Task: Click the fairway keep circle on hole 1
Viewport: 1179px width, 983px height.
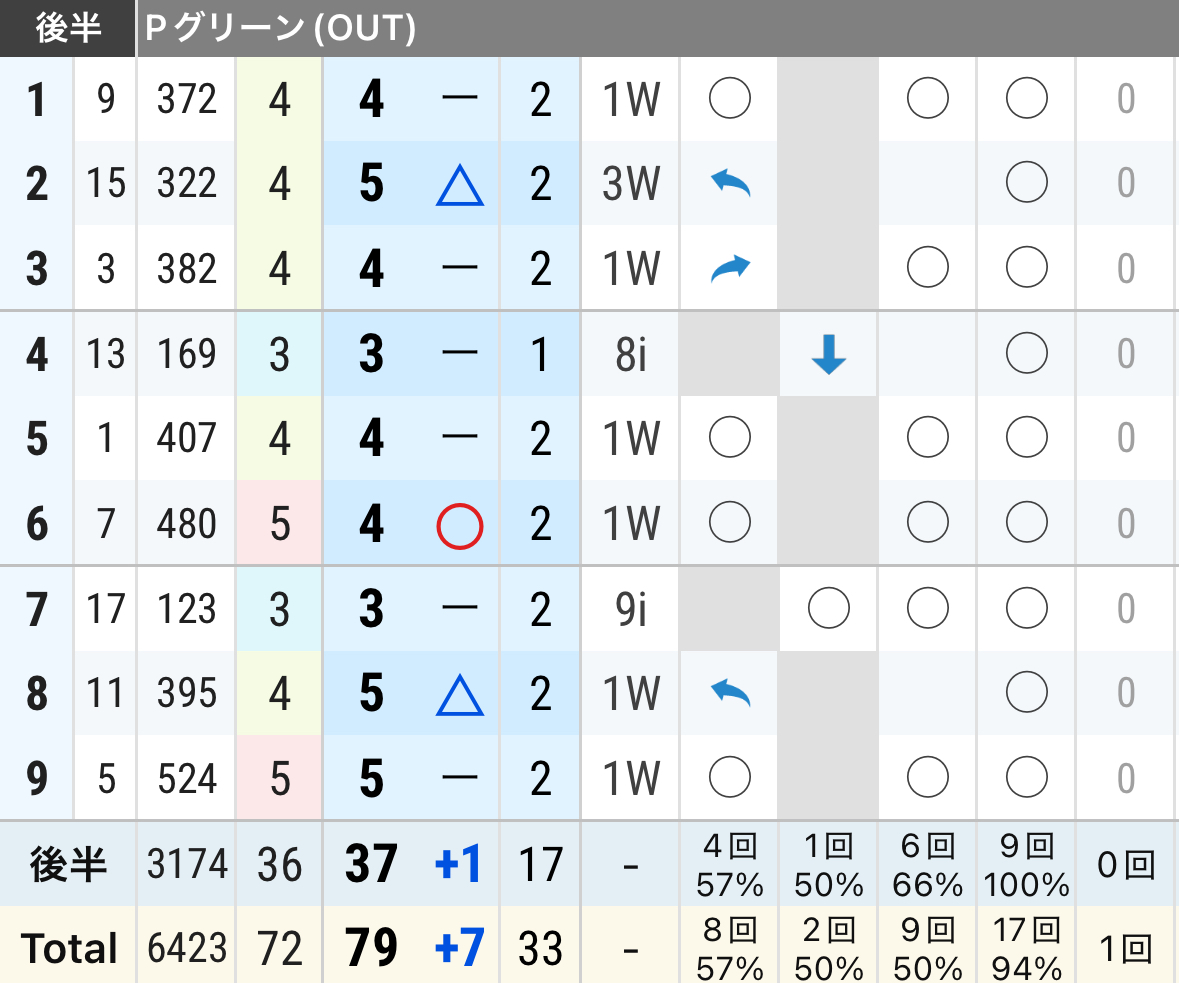Action: tap(729, 98)
